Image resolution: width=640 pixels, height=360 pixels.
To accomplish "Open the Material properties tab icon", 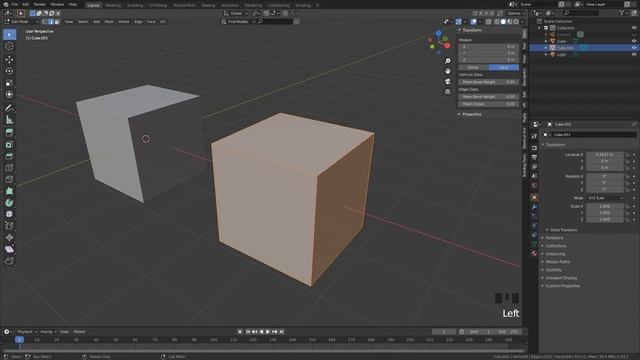I will point(534,253).
